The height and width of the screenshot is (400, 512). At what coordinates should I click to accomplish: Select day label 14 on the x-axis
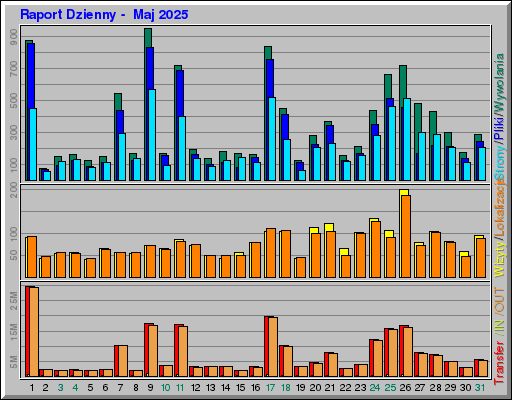tap(225, 388)
